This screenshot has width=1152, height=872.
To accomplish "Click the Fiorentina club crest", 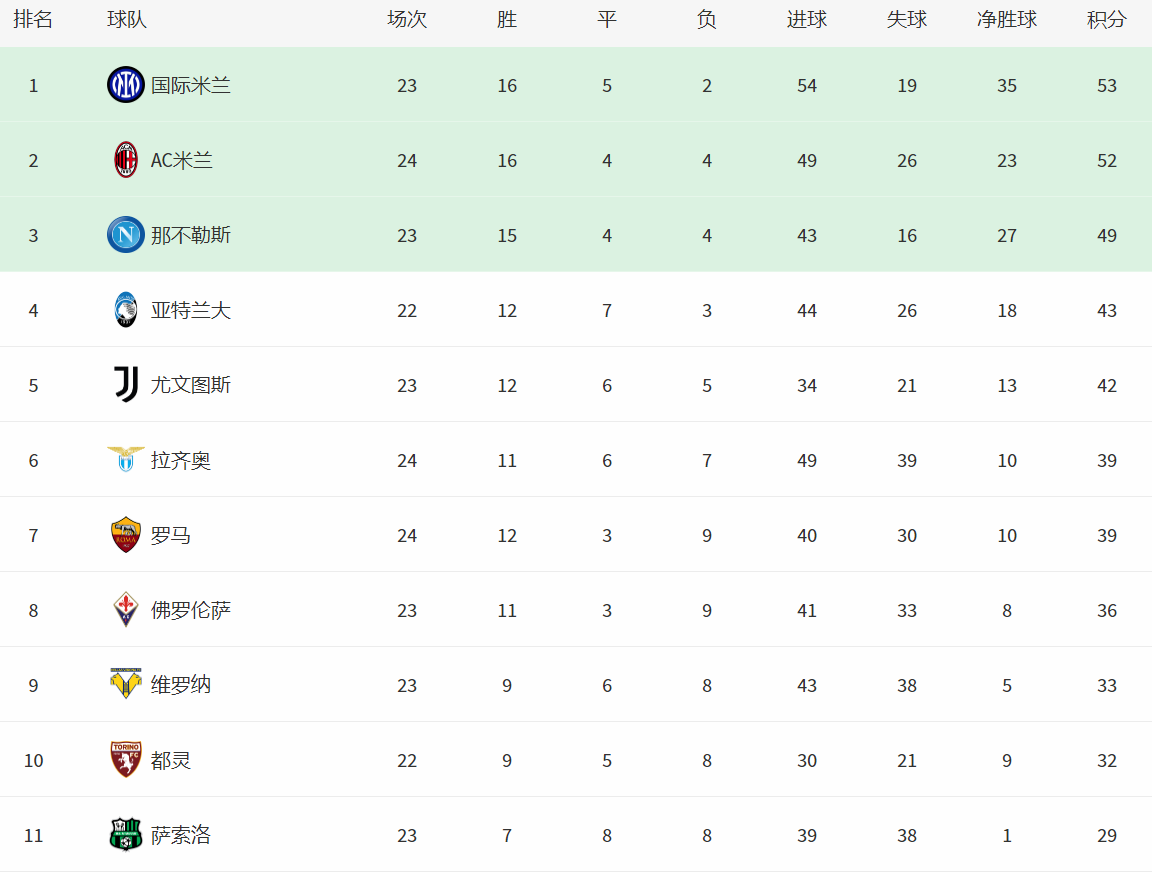I will pyautogui.click(x=126, y=610).
